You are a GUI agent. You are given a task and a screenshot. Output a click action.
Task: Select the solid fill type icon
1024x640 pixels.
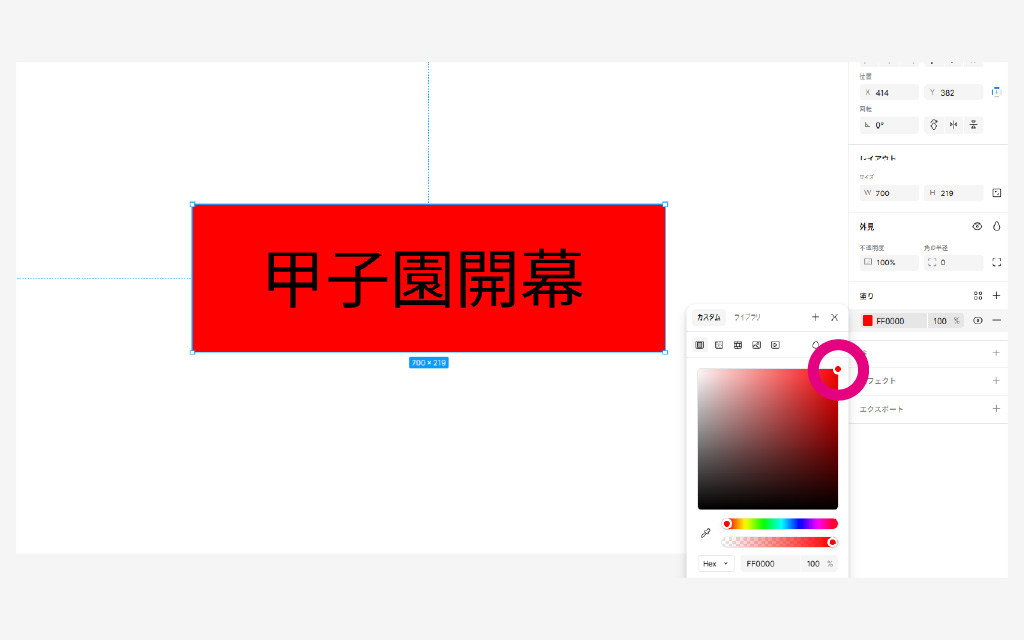point(700,345)
